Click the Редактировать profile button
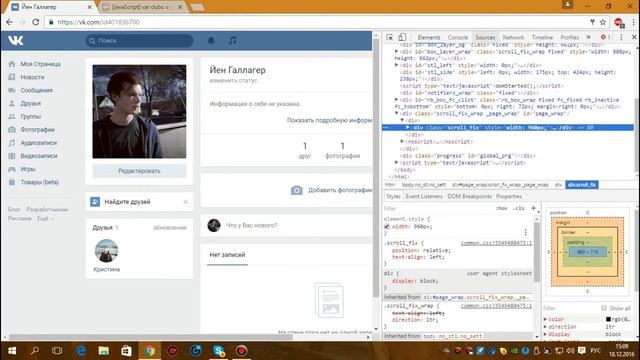Image resolution: width=640 pixels, height=360 pixels. (139, 171)
